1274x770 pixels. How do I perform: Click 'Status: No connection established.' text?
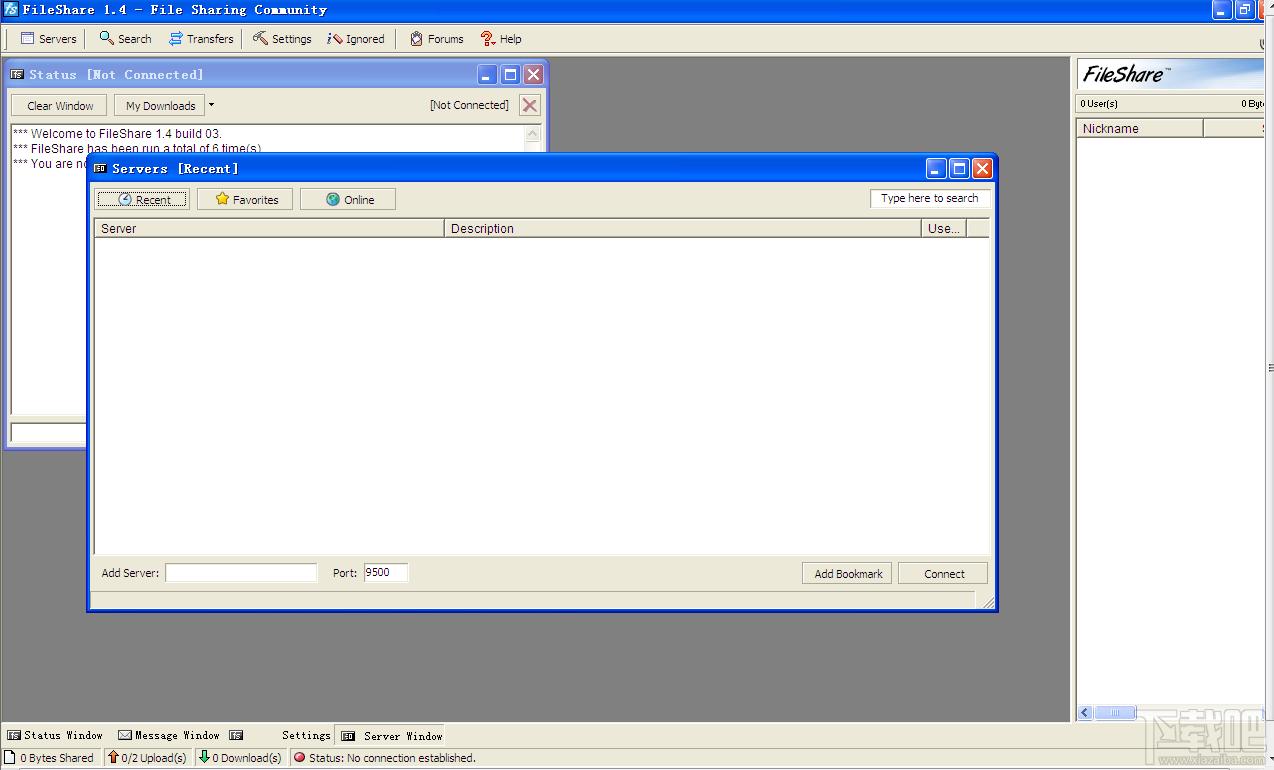tap(392, 758)
